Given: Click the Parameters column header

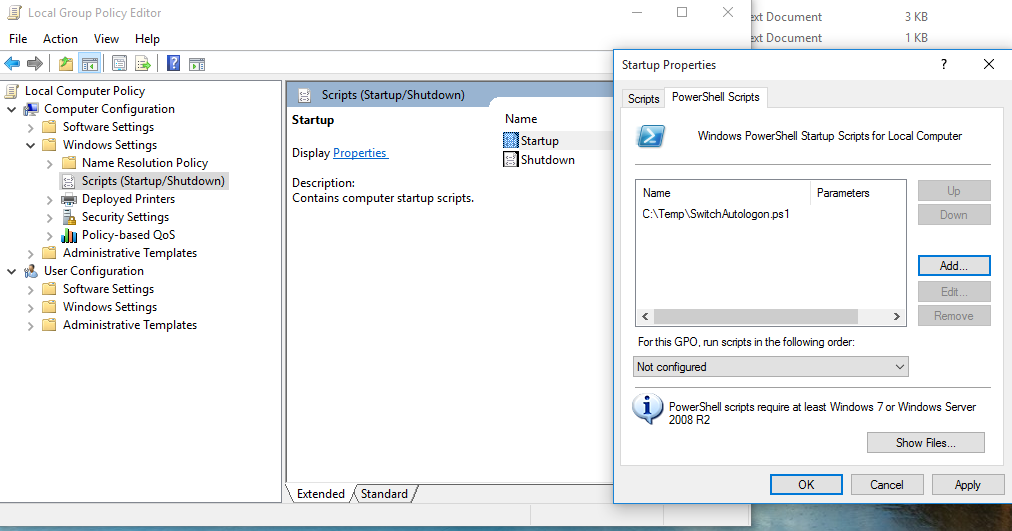Looking at the screenshot, I should [858, 193].
